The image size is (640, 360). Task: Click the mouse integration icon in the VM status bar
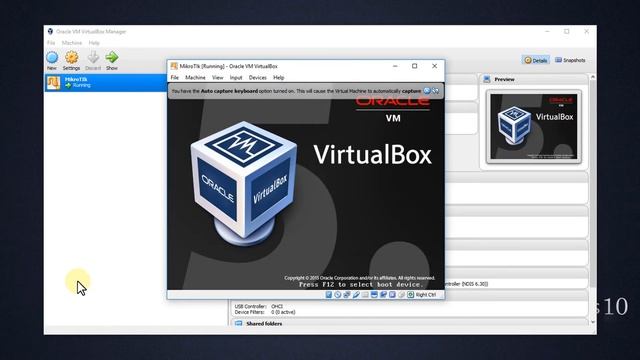click(x=401, y=294)
